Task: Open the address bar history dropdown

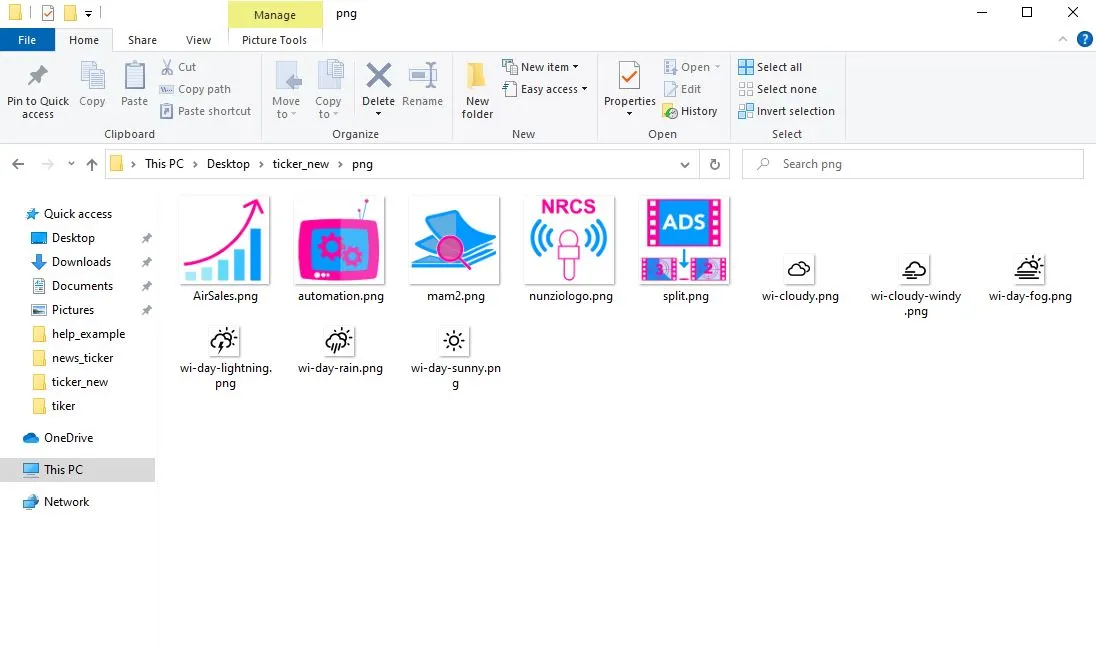Action: point(685,164)
